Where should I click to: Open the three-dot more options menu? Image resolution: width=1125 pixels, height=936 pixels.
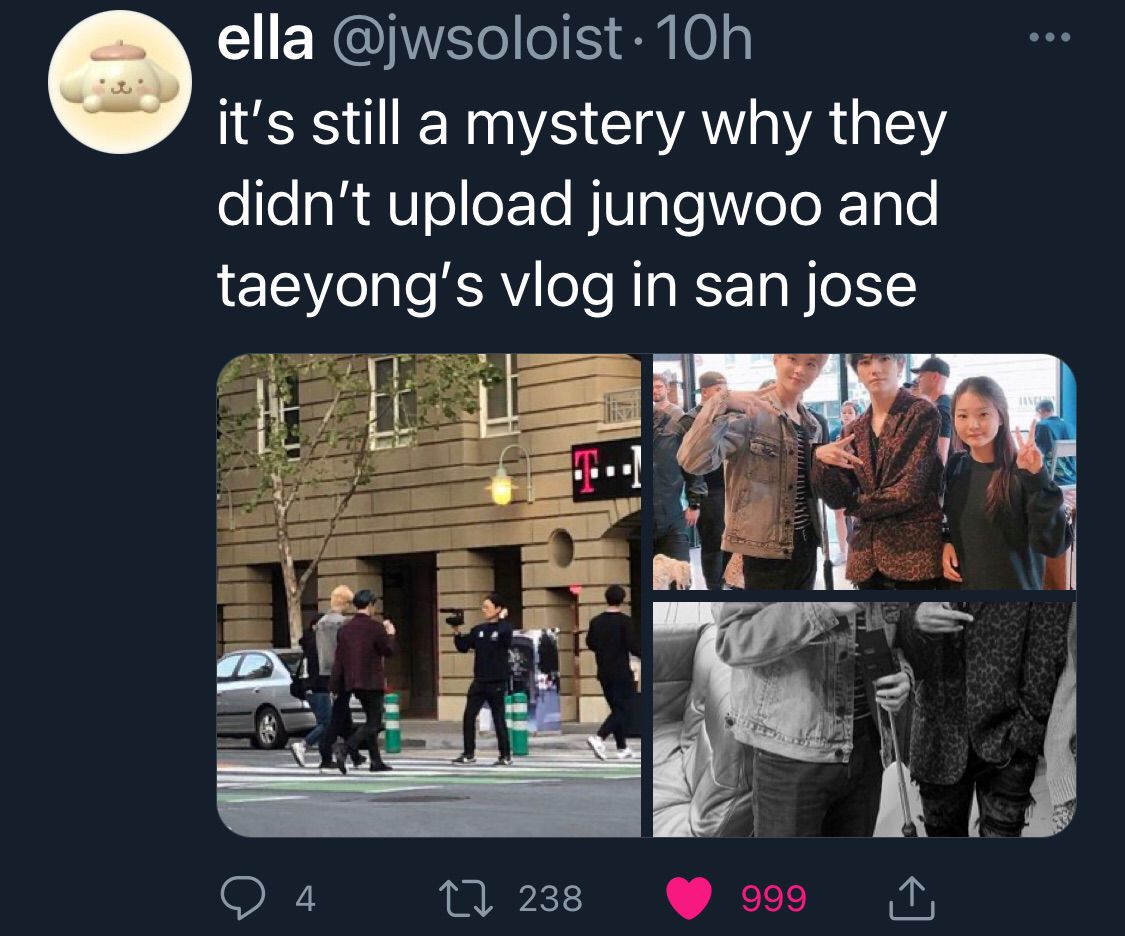pyautogui.click(x=1050, y=37)
